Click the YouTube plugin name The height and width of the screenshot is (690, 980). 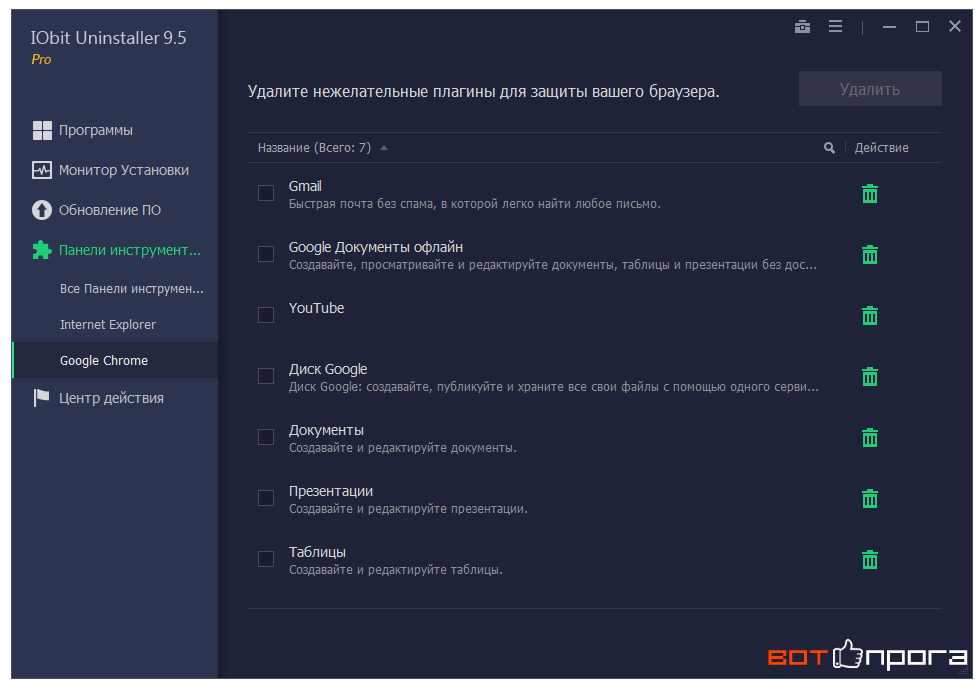point(316,308)
